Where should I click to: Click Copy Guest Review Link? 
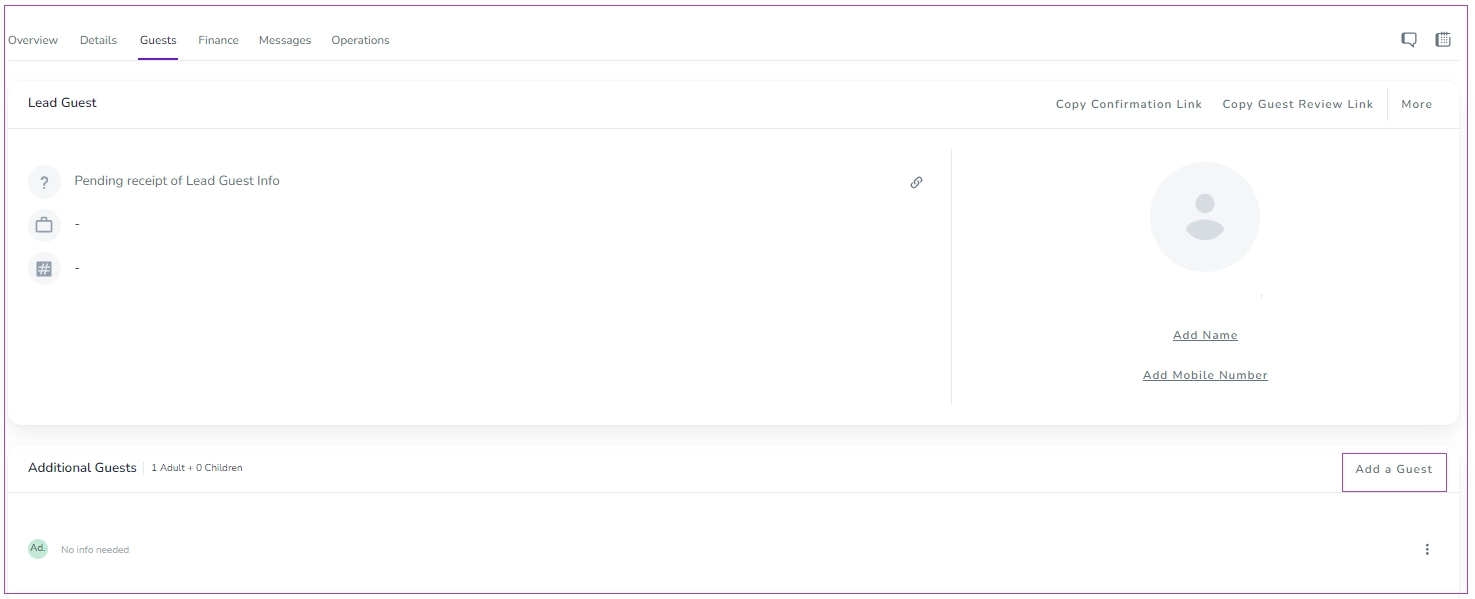(x=1298, y=104)
